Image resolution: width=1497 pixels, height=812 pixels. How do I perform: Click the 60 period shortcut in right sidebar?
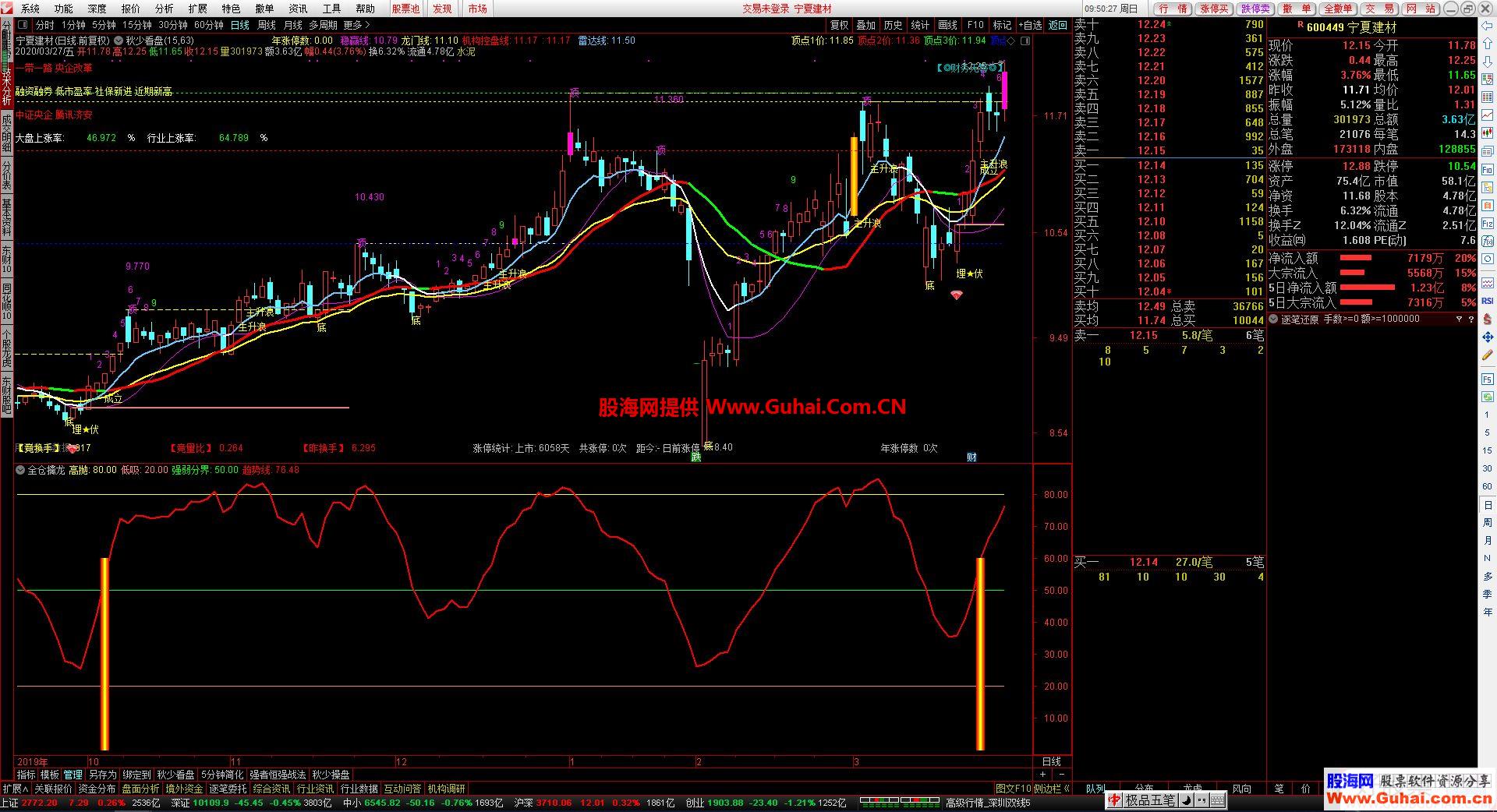pos(1488,486)
